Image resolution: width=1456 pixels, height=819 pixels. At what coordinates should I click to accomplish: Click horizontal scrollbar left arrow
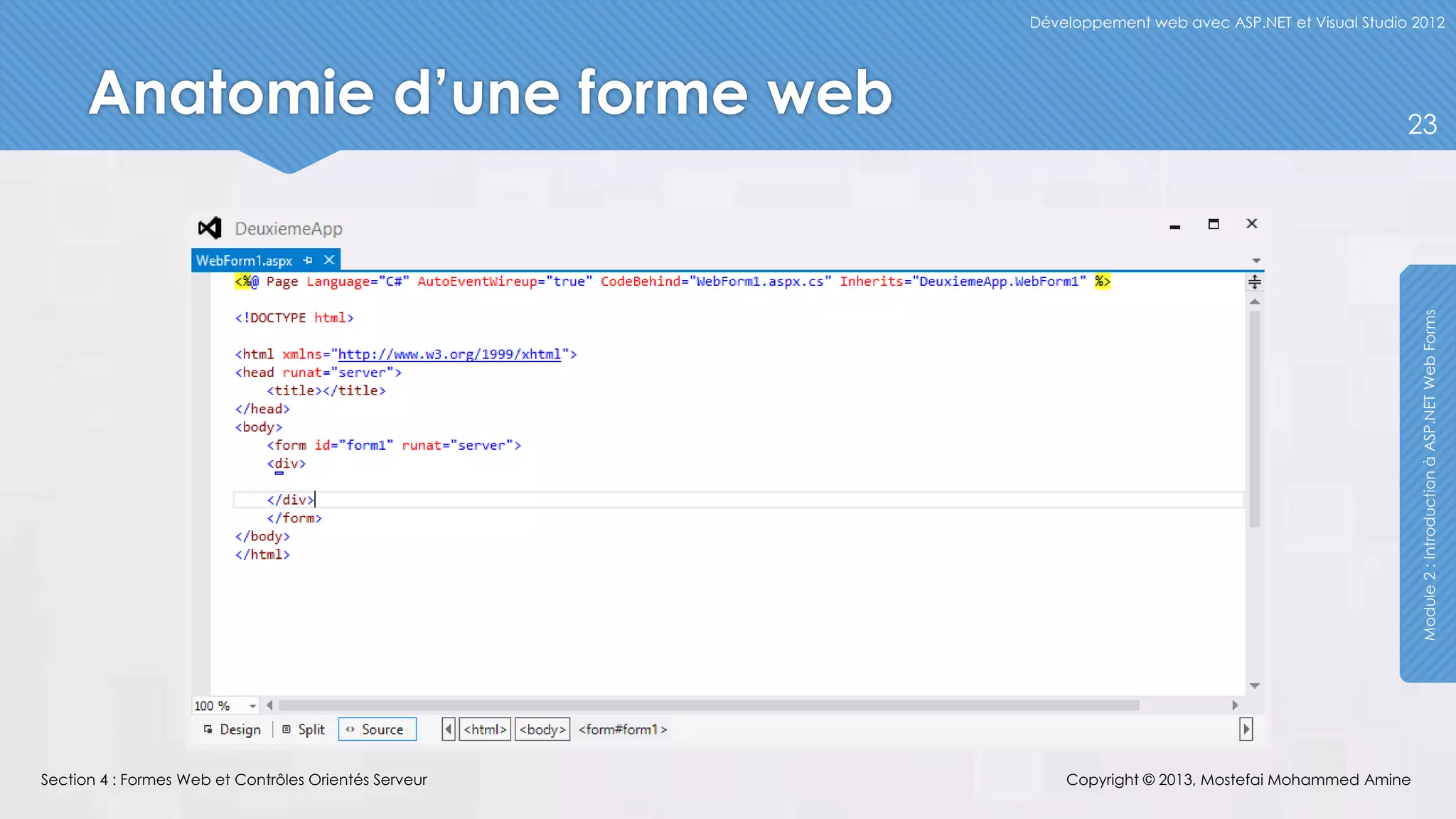click(269, 705)
